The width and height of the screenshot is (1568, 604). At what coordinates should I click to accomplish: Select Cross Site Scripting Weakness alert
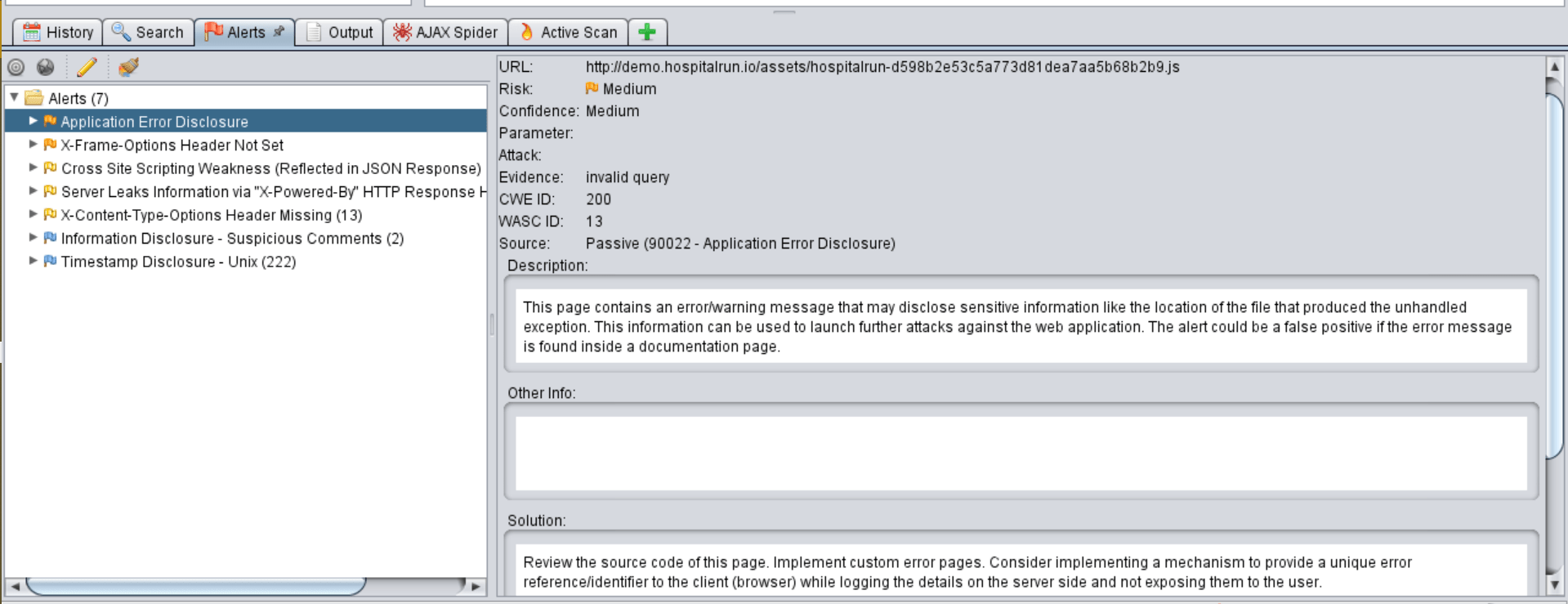(271, 168)
